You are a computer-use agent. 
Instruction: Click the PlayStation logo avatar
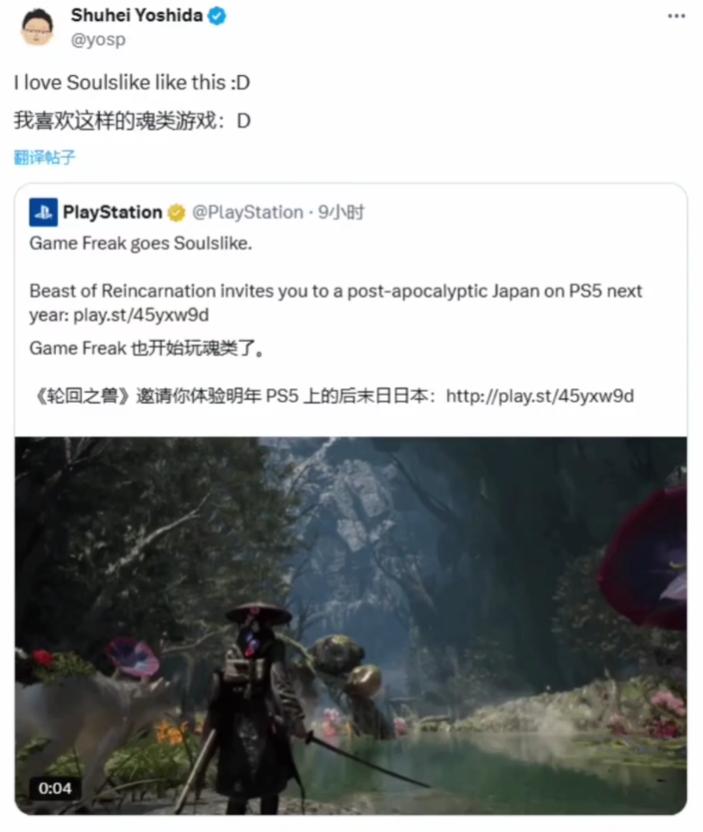pos(44,212)
